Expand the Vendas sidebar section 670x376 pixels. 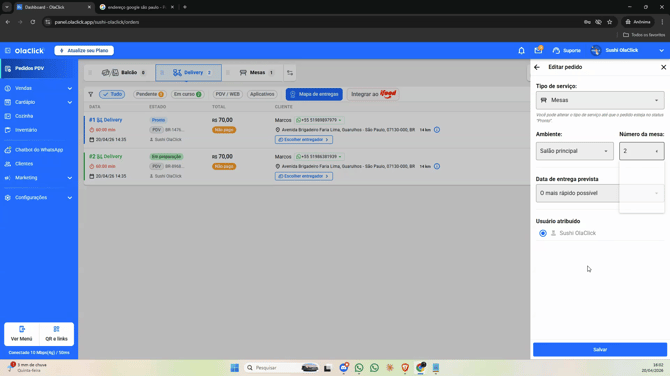pyautogui.click(x=38, y=88)
